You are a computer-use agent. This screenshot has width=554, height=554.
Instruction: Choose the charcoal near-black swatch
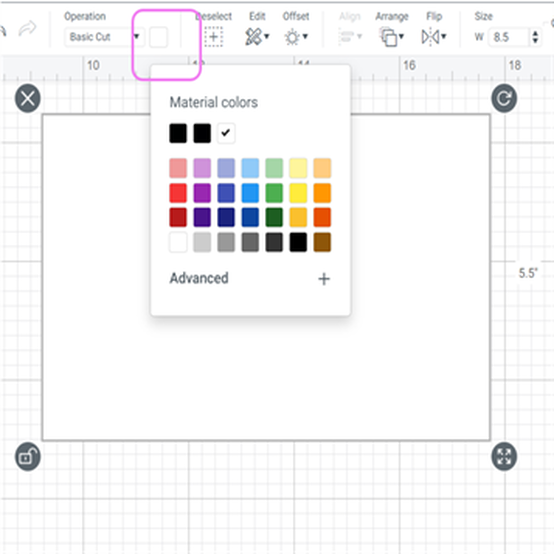point(274,242)
